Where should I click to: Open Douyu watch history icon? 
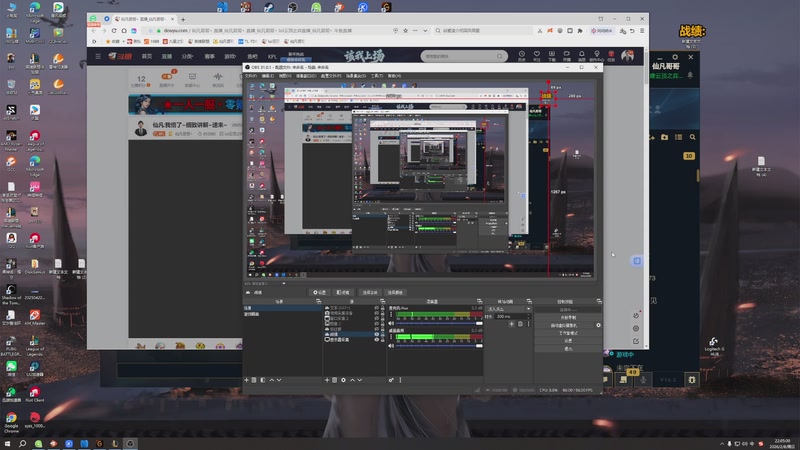click(x=521, y=54)
